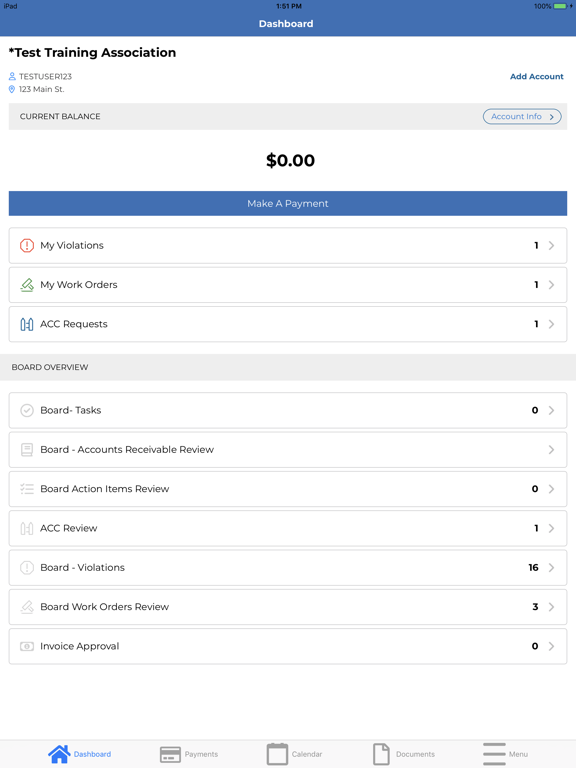576x768 pixels.
Task: Open Board Work Orders Review label
Action: (x=104, y=607)
